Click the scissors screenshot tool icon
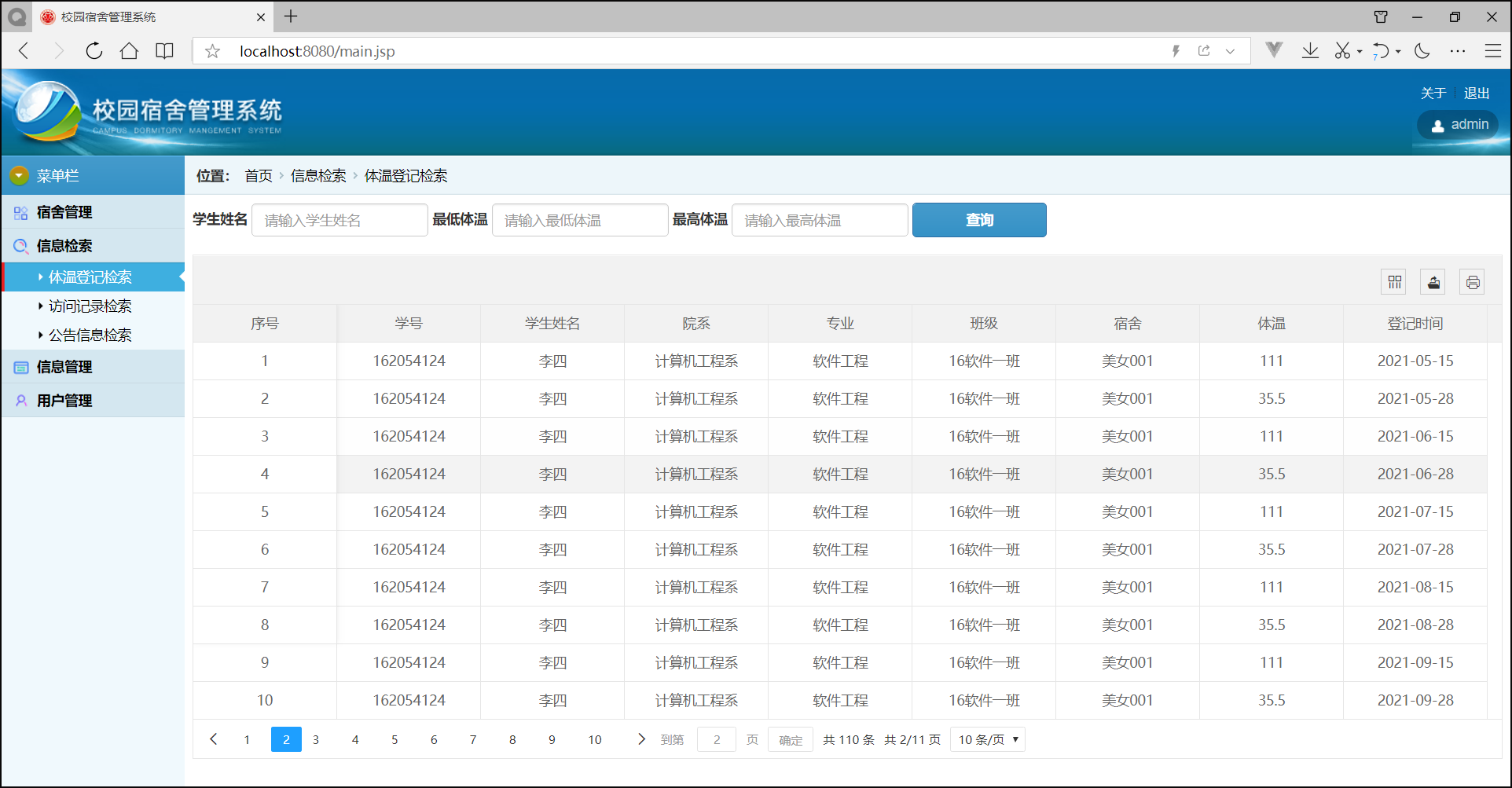1512x788 pixels. pyautogui.click(x=1342, y=51)
